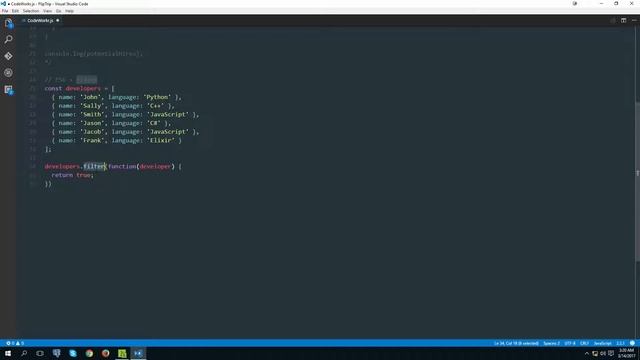The image size is (640, 360).
Task: Click the 'Python' string in code
Action: tap(157, 97)
